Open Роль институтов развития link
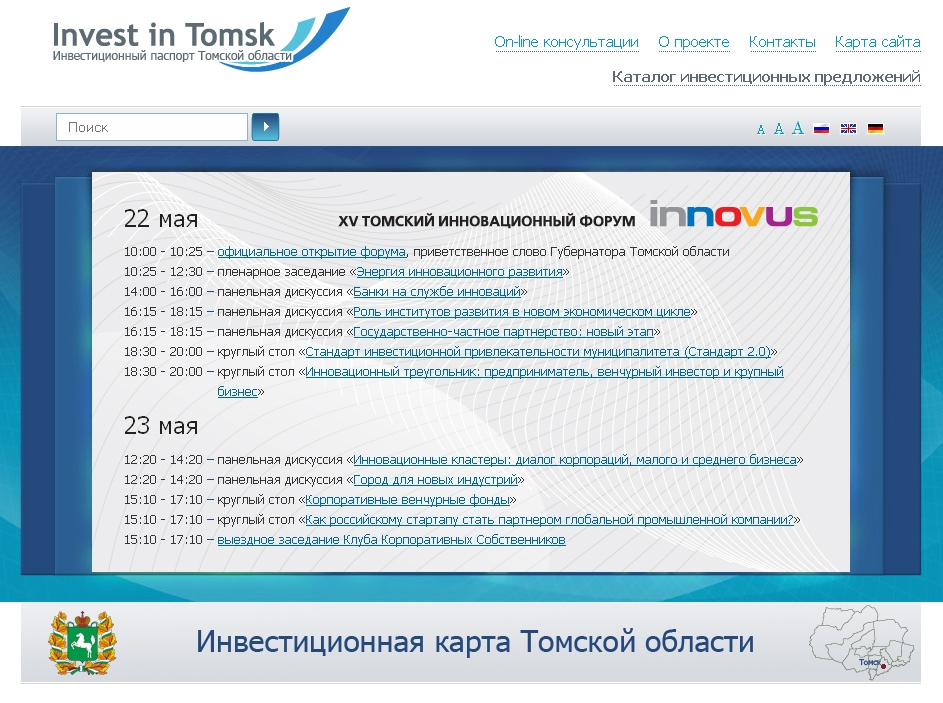The width and height of the screenshot is (943, 703). pos(522,312)
